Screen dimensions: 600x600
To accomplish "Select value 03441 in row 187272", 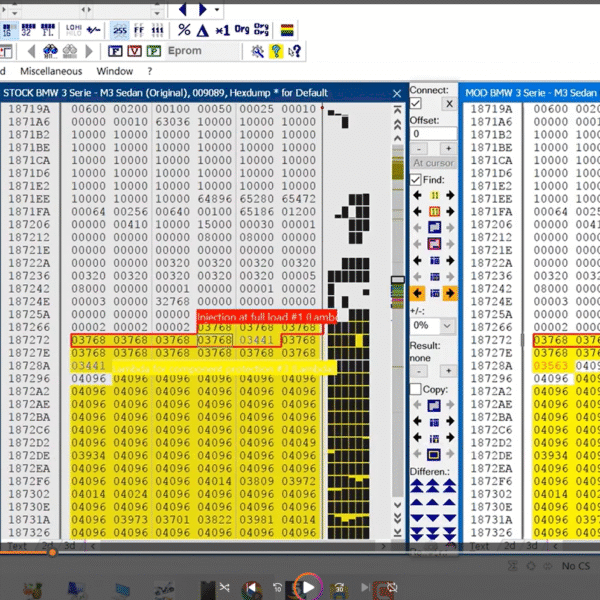I will coord(257,340).
